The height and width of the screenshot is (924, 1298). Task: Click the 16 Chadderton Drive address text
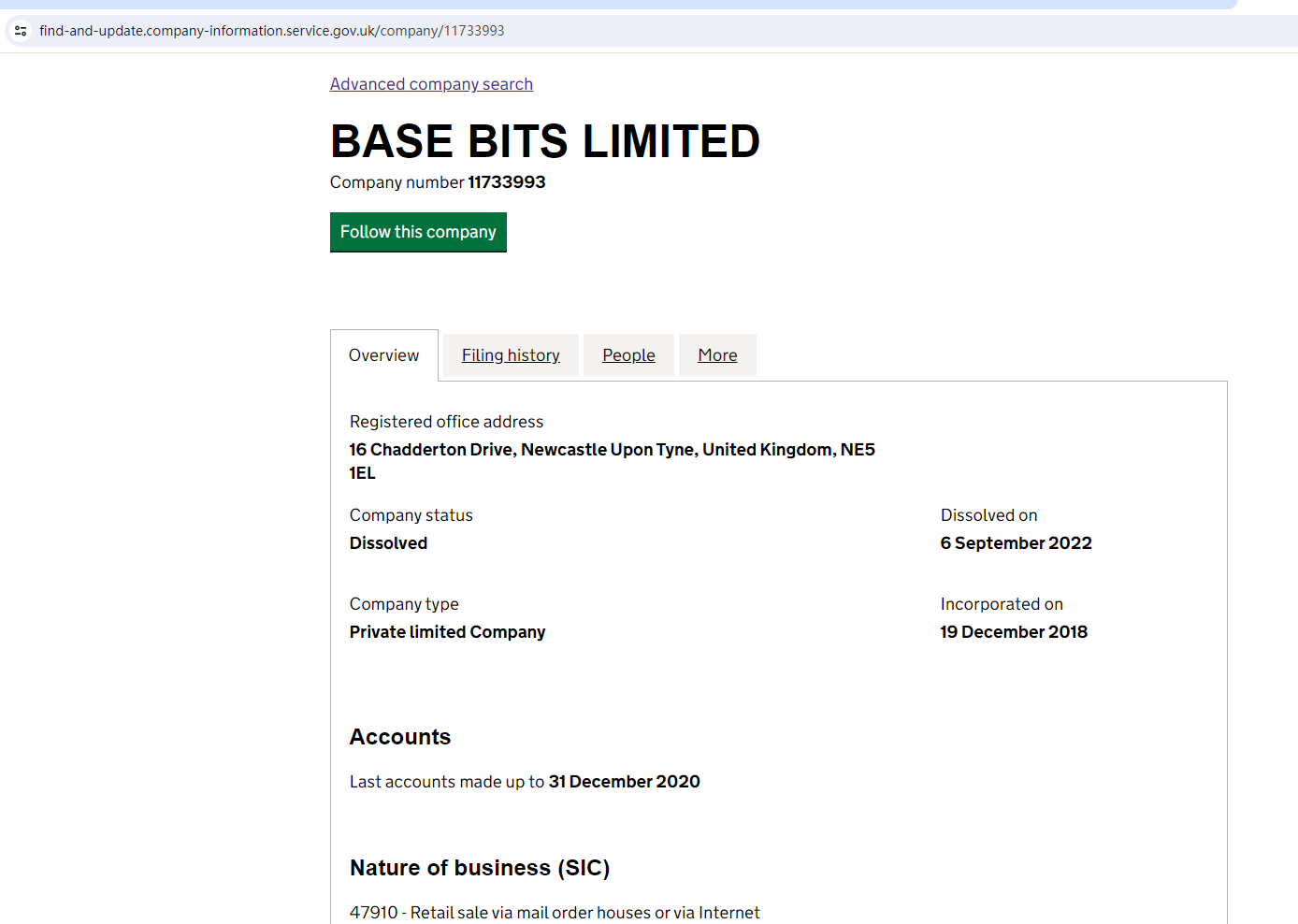coord(612,450)
